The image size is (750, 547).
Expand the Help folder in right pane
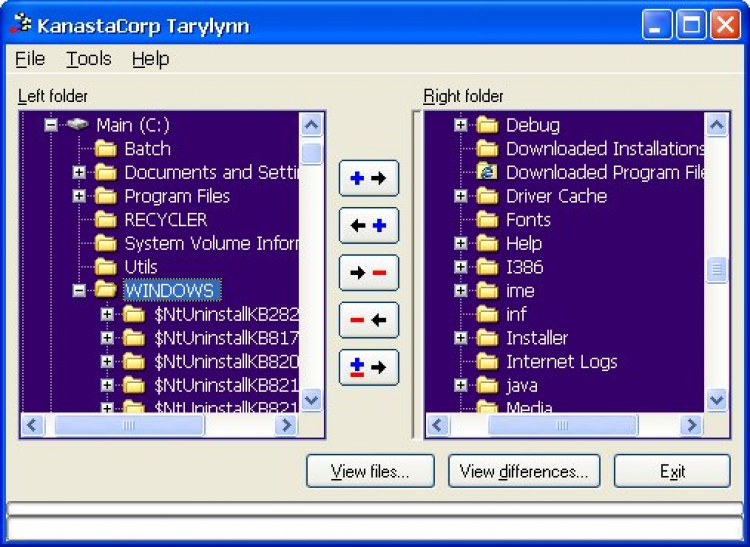click(461, 243)
